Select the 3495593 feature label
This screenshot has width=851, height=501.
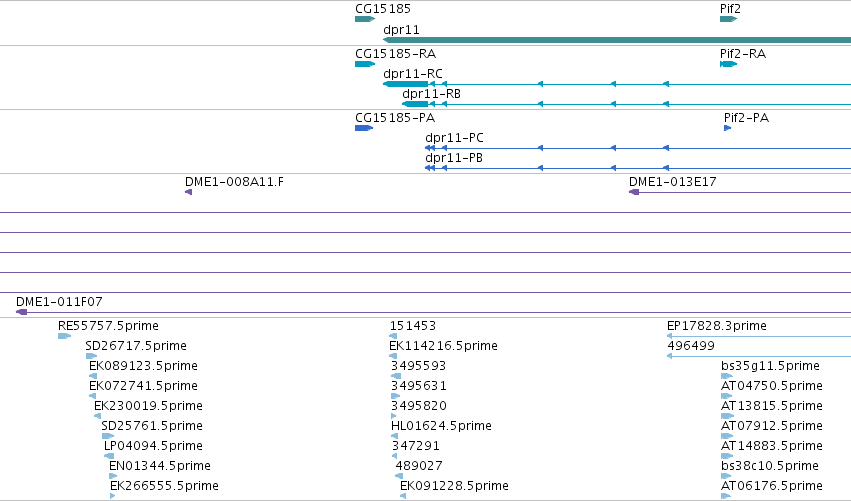click(418, 366)
